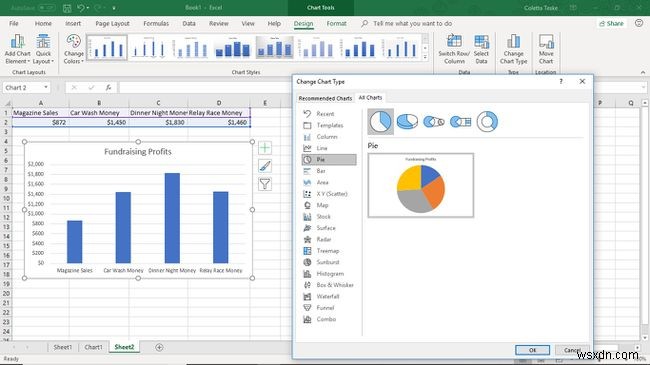650x365 pixels.
Task: Choose Surface chart category
Action: pos(329,228)
